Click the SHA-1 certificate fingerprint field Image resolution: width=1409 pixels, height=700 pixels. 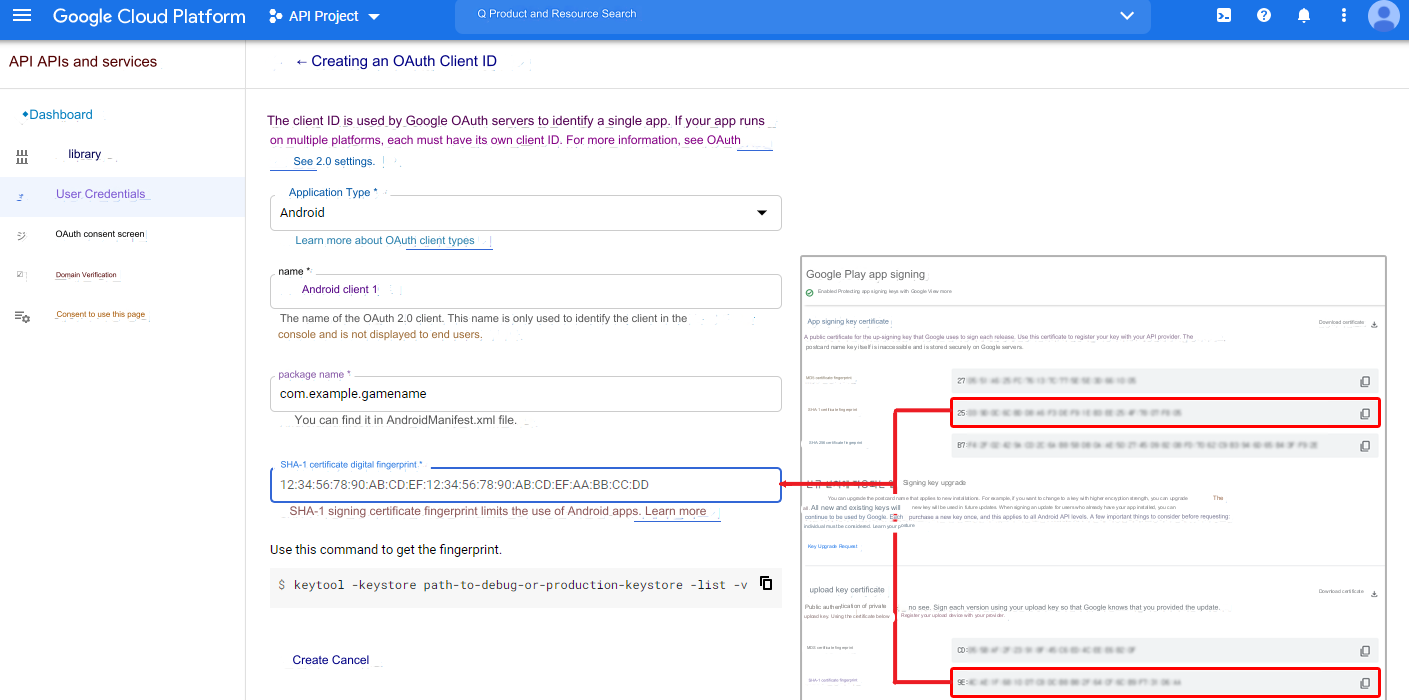tap(525, 485)
